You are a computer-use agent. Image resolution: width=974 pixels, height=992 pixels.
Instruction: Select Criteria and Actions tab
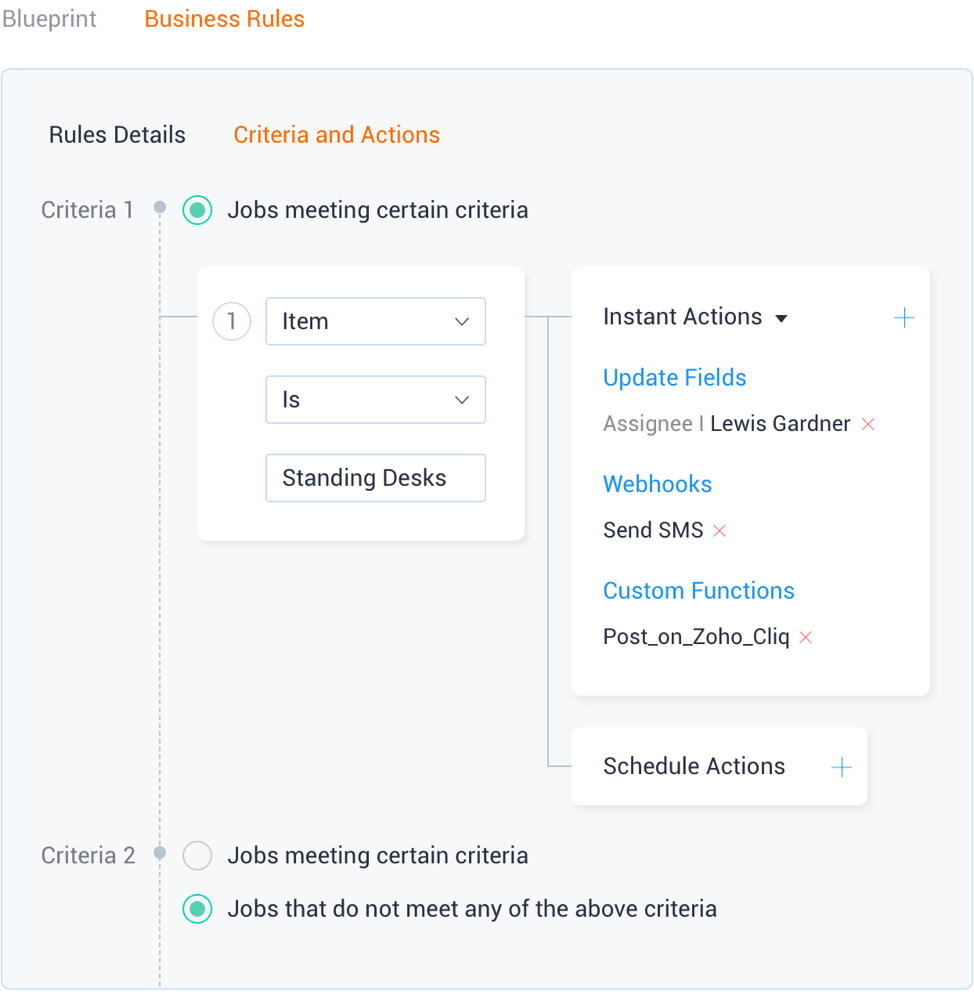pos(336,135)
